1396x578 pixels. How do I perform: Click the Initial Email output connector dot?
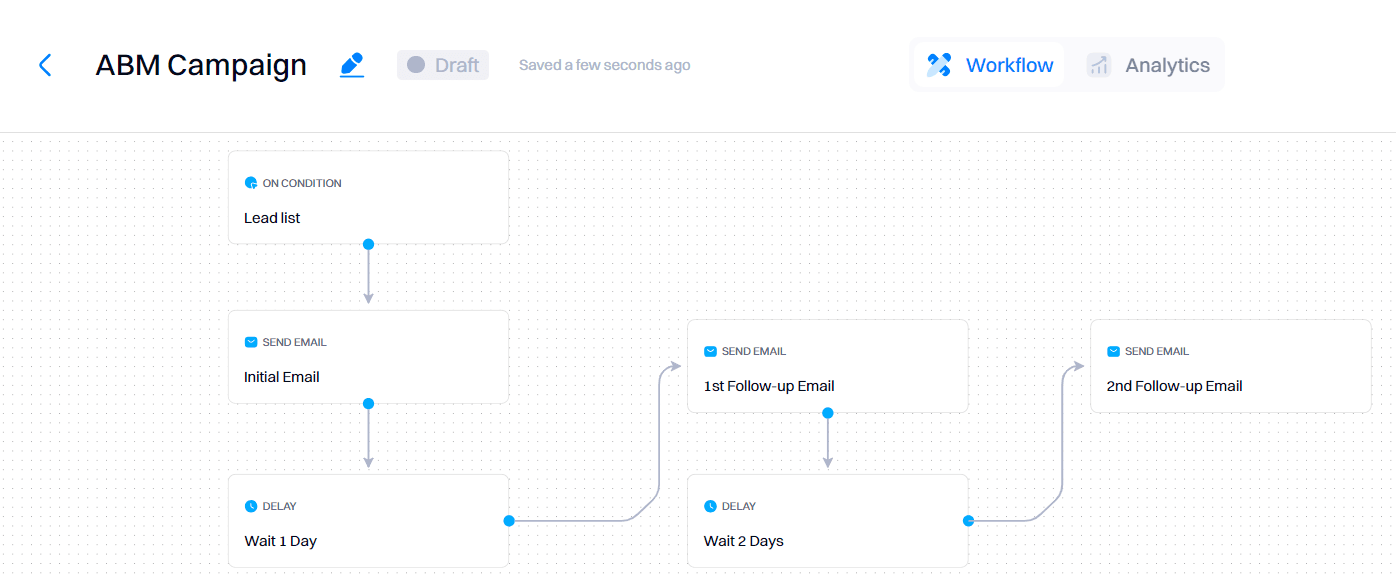tap(368, 404)
